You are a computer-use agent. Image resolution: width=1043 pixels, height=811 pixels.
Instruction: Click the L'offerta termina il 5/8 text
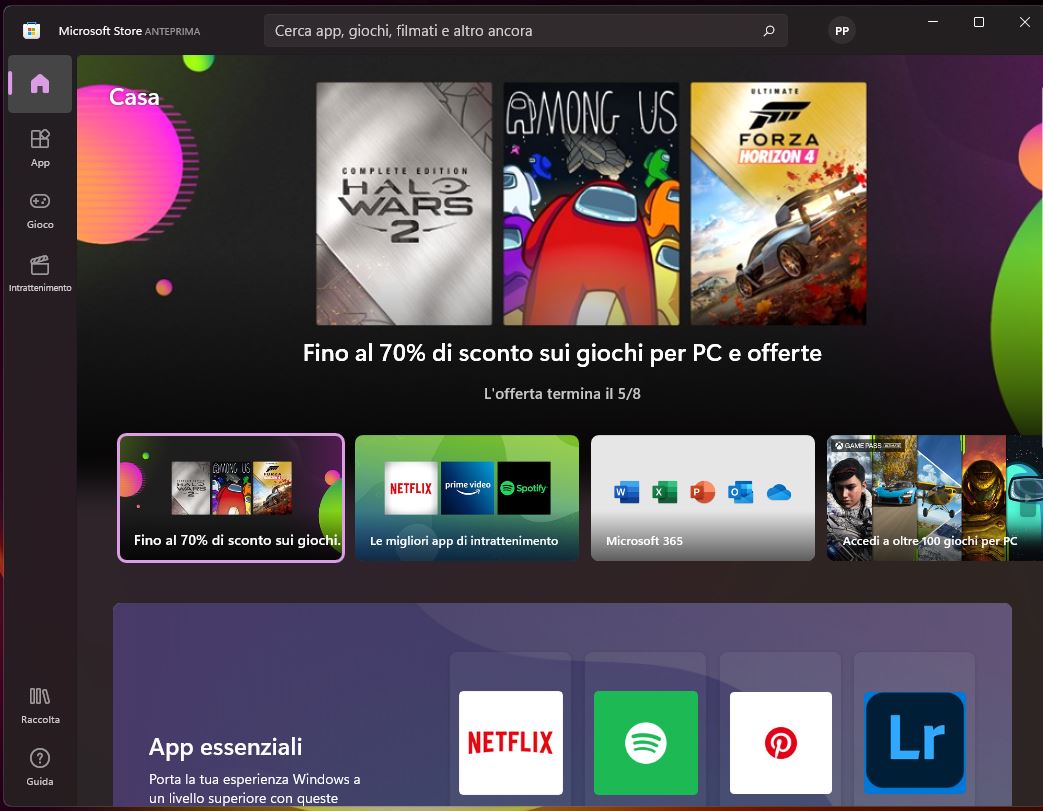[562, 394]
